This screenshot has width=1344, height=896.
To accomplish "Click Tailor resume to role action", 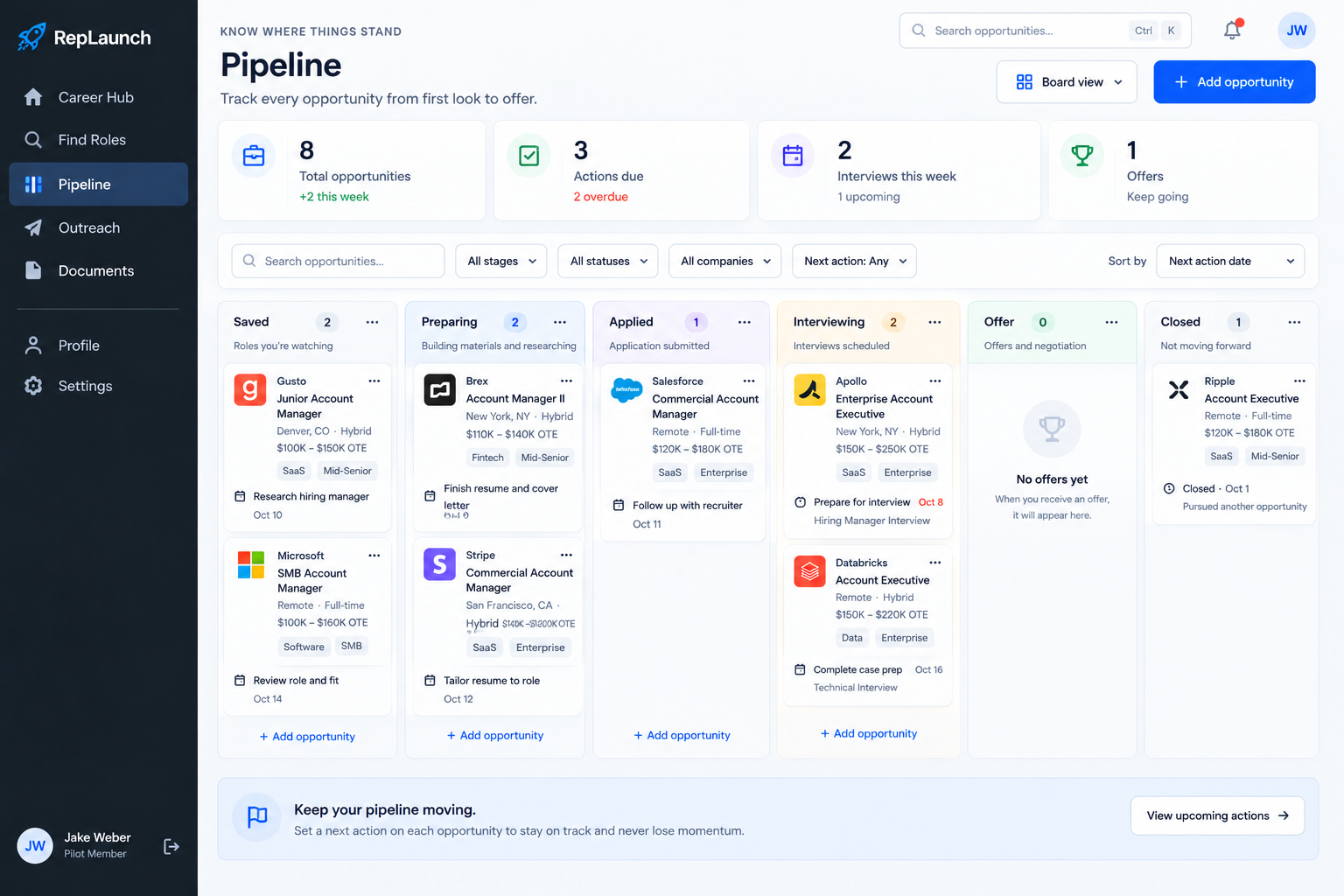I will click(492, 681).
